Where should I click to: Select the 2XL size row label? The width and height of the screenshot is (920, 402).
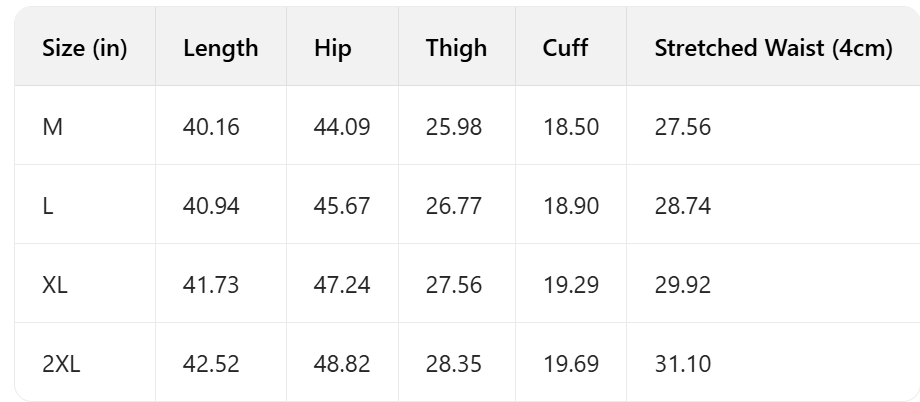(61, 364)
